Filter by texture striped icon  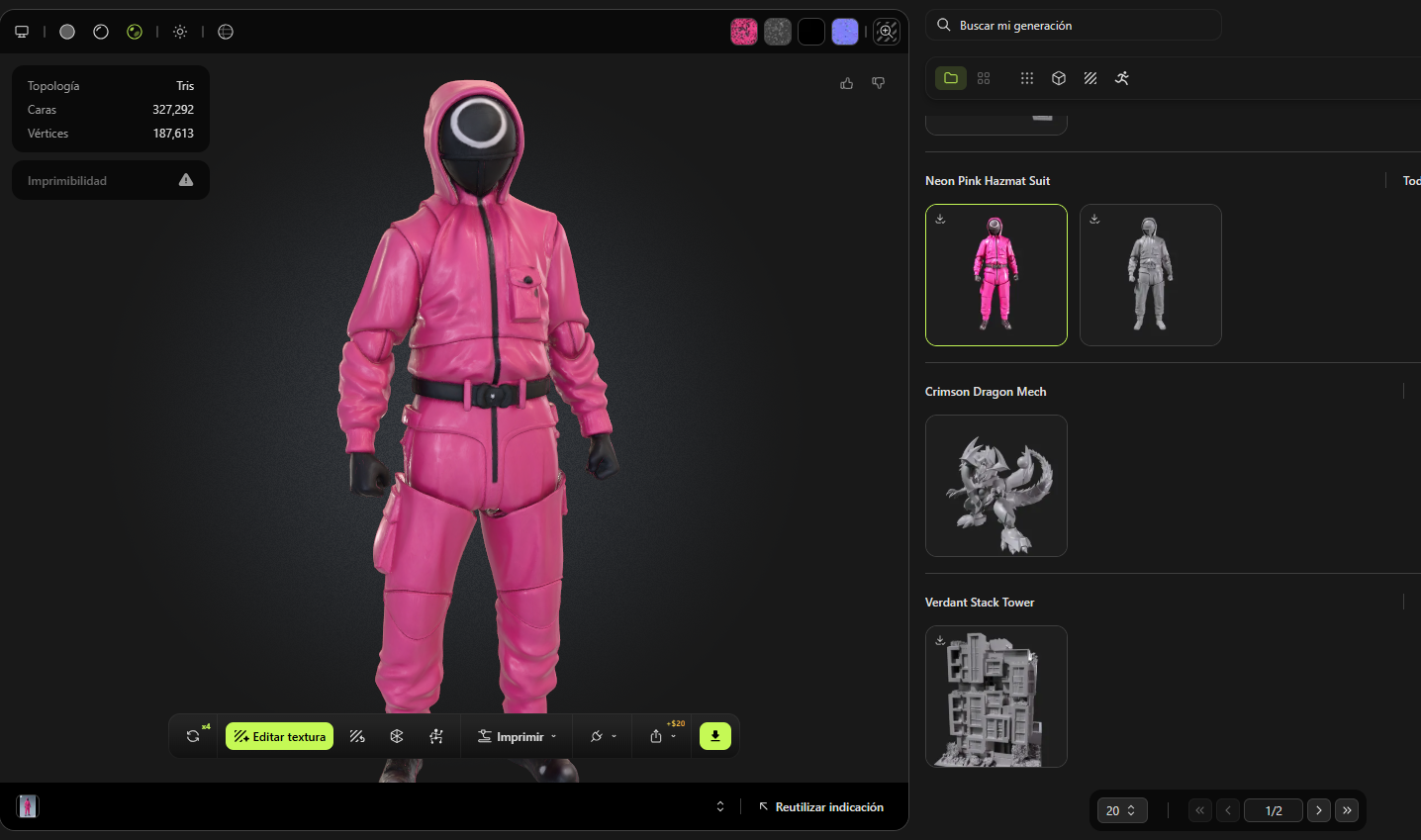pyautogui.click(x=1090, y=78)
